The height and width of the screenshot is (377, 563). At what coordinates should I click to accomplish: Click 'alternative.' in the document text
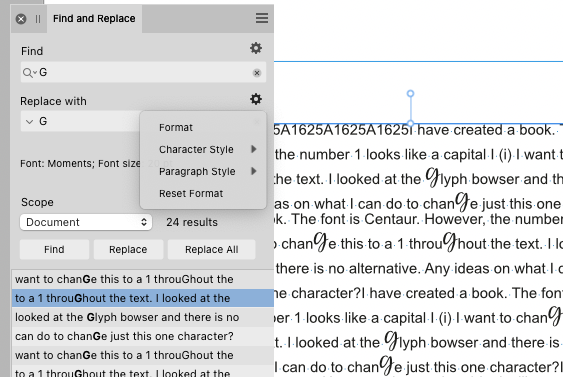(x=385, y=269)
